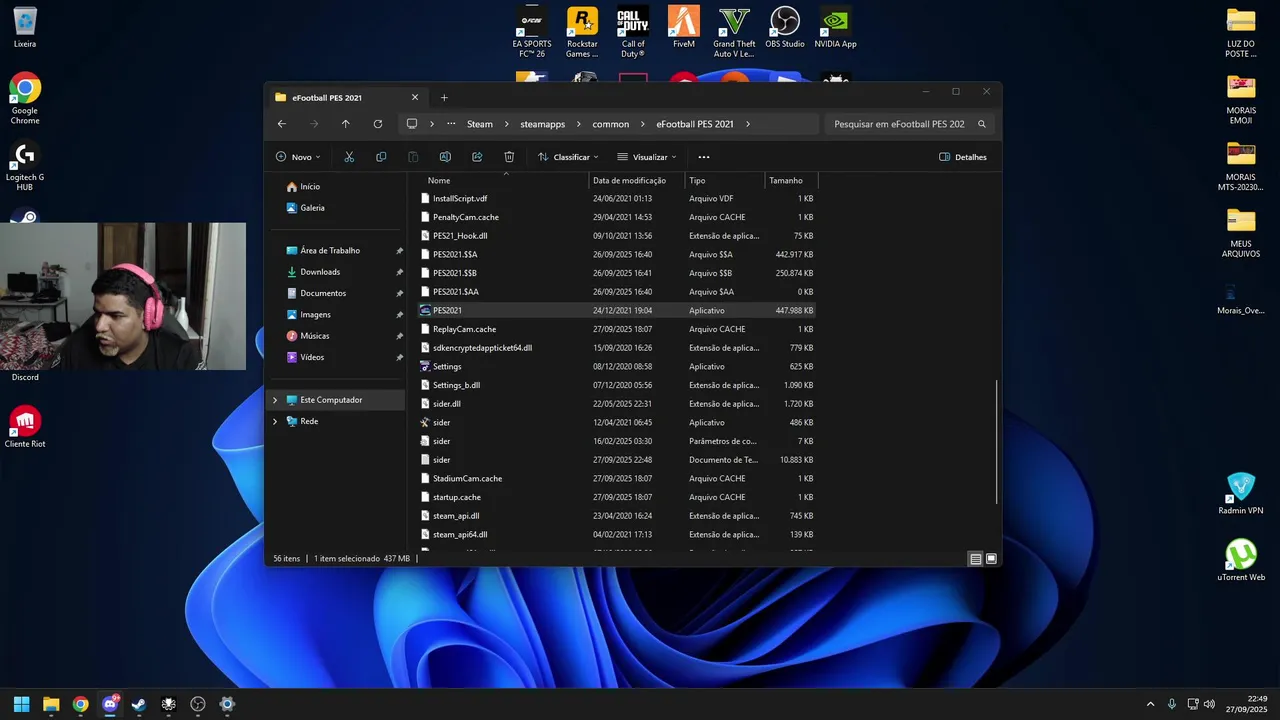Open Settings gear on the taskbar
The width and height of the screenshot is (1280, 720).
click(x=227, y=704)
